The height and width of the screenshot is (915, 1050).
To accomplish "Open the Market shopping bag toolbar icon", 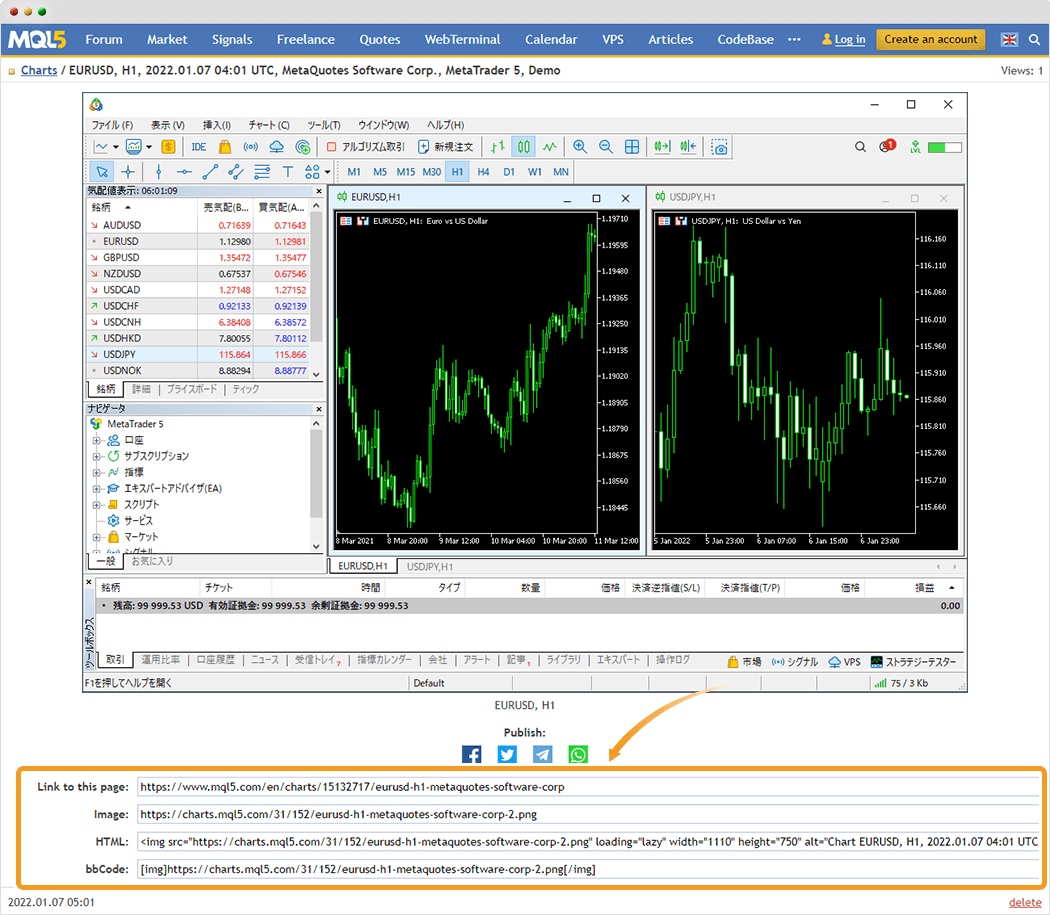I will 225,147.
